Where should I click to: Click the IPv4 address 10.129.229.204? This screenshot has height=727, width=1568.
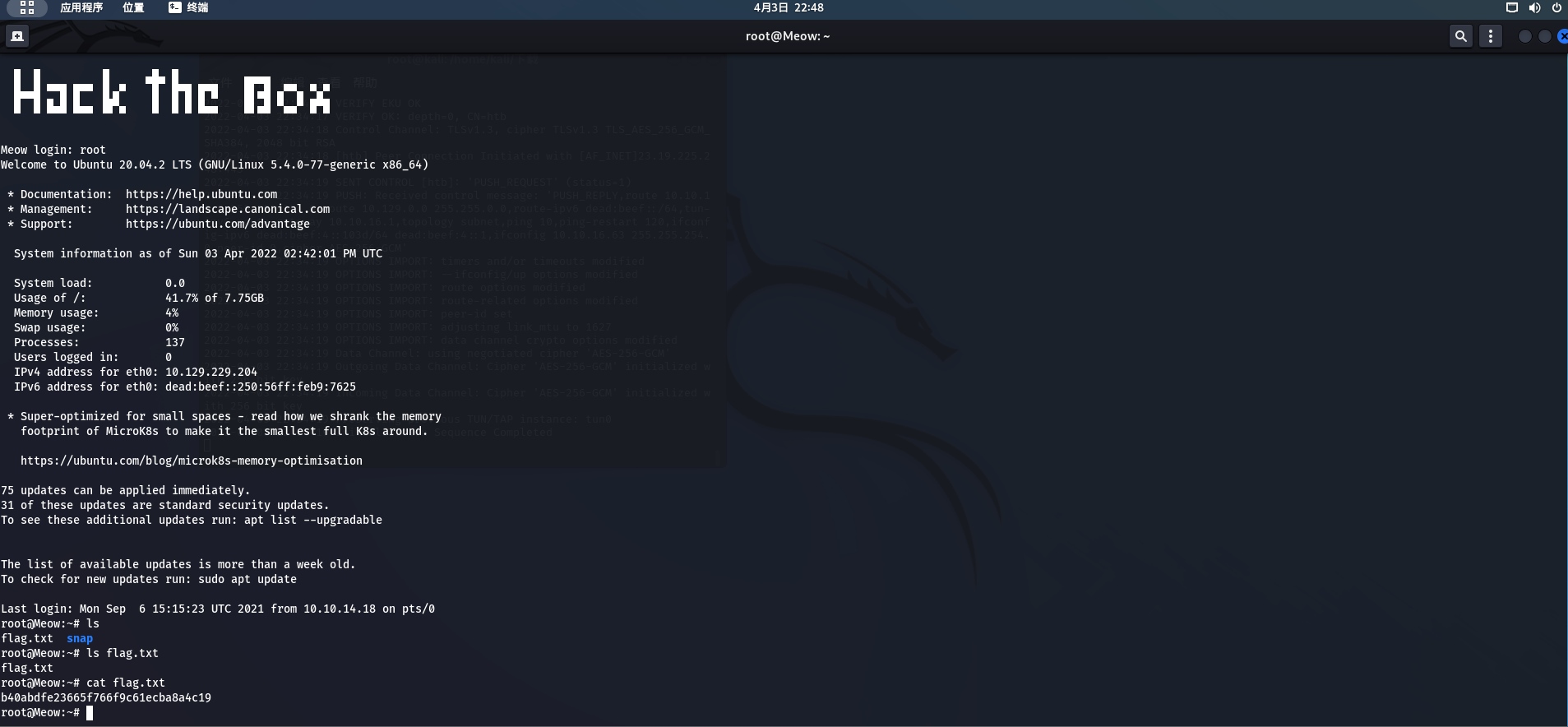211,372
